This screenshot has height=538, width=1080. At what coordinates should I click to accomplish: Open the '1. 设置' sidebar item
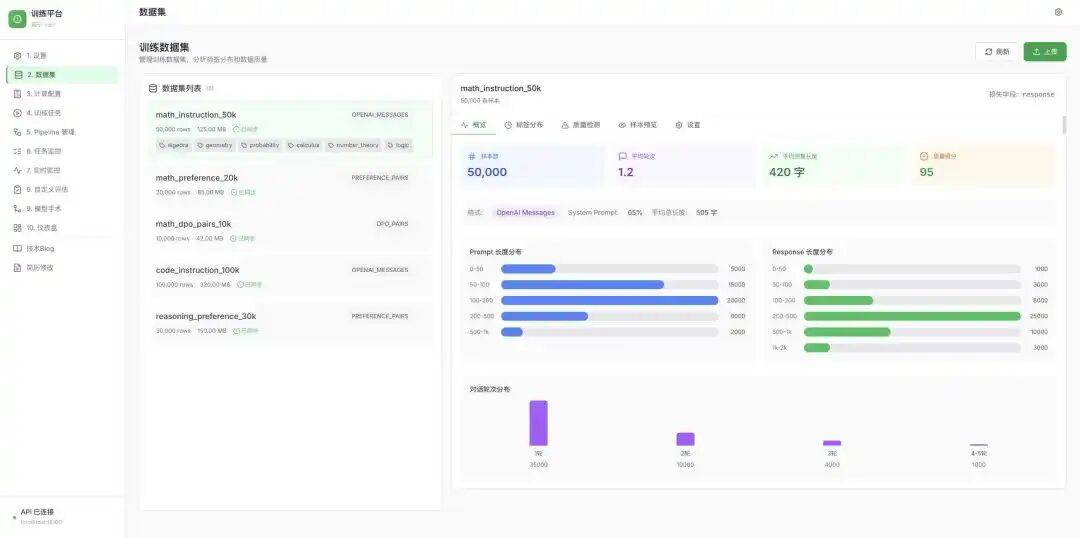[36, 56]
